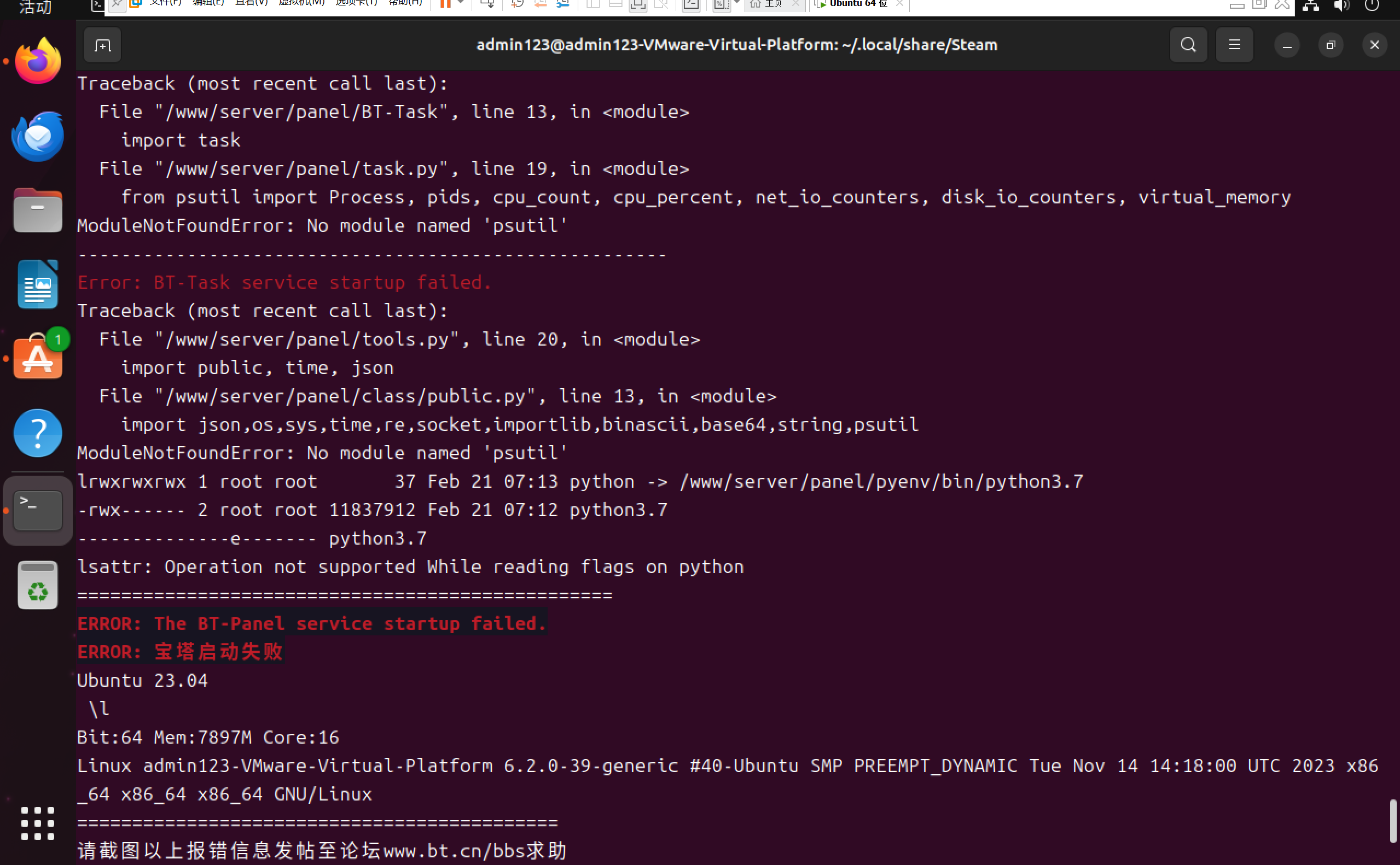Click the 'import json,os,sys,time,re,socket' line

520,424
